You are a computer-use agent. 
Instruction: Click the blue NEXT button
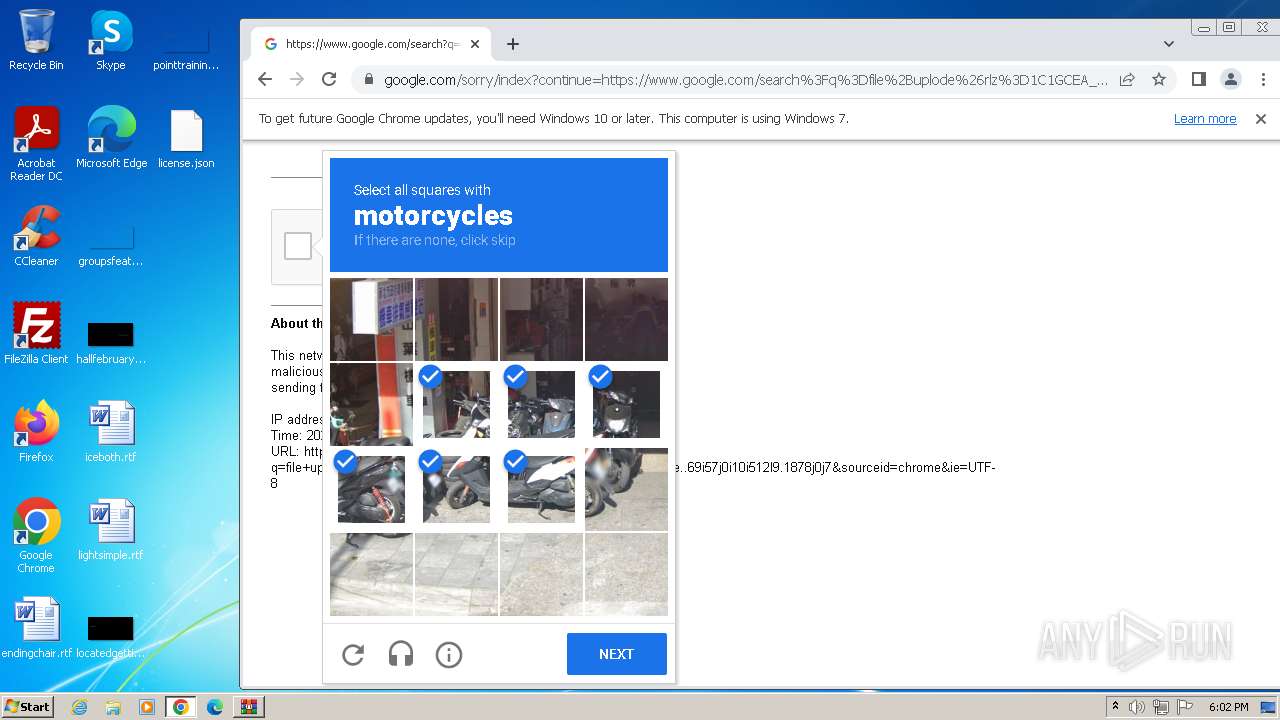click(x=617, y=654)
